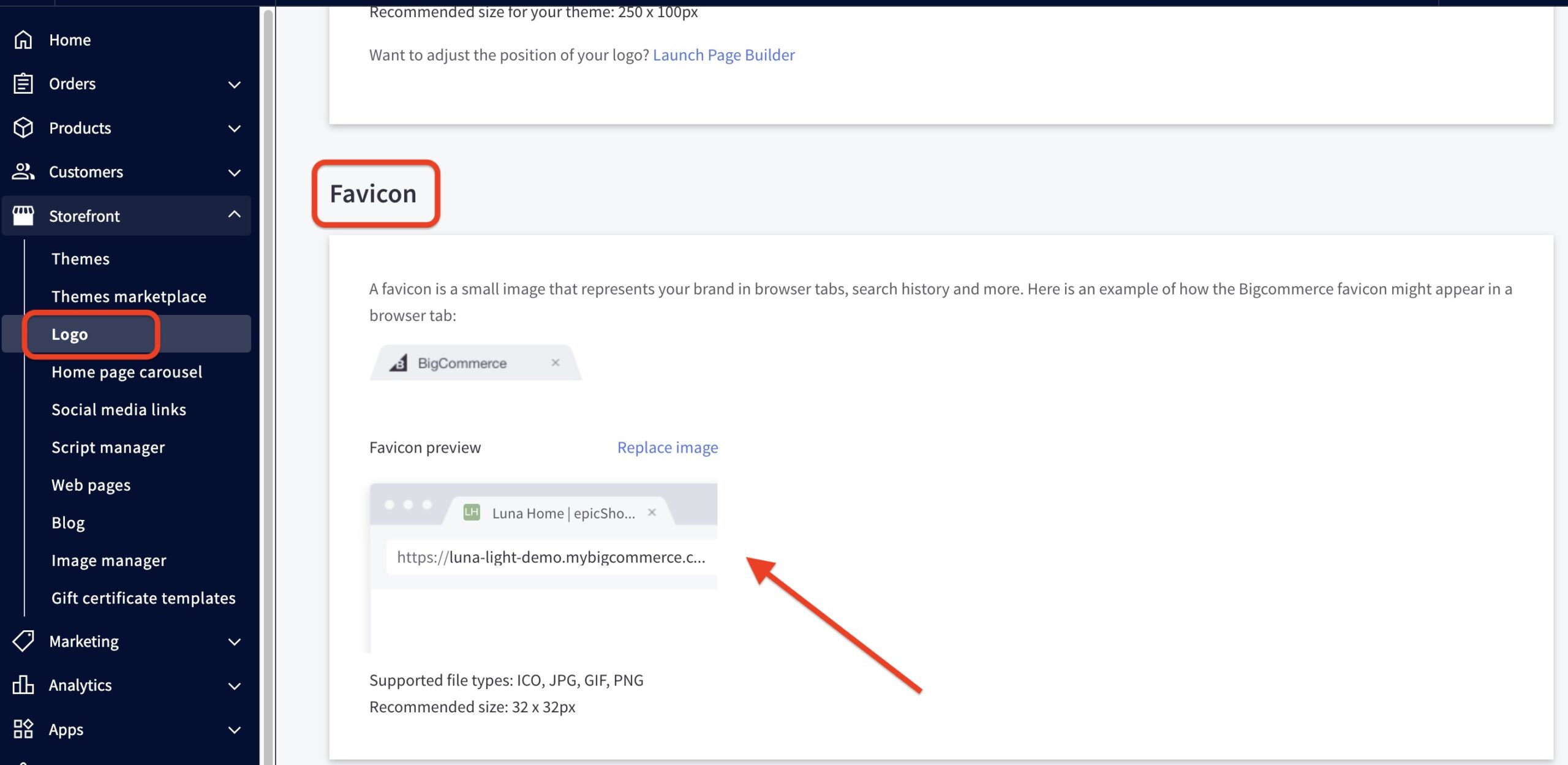Screen dimensions: 1568x765
Task: Expand the Orders menu chevron
Action: click(x=234, y=85)
